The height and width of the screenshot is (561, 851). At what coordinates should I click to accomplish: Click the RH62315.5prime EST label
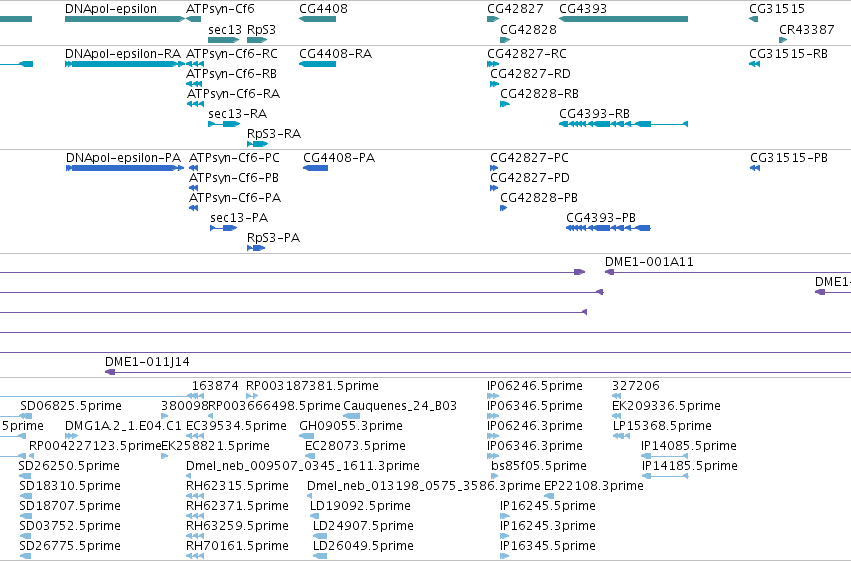point(237,486)
